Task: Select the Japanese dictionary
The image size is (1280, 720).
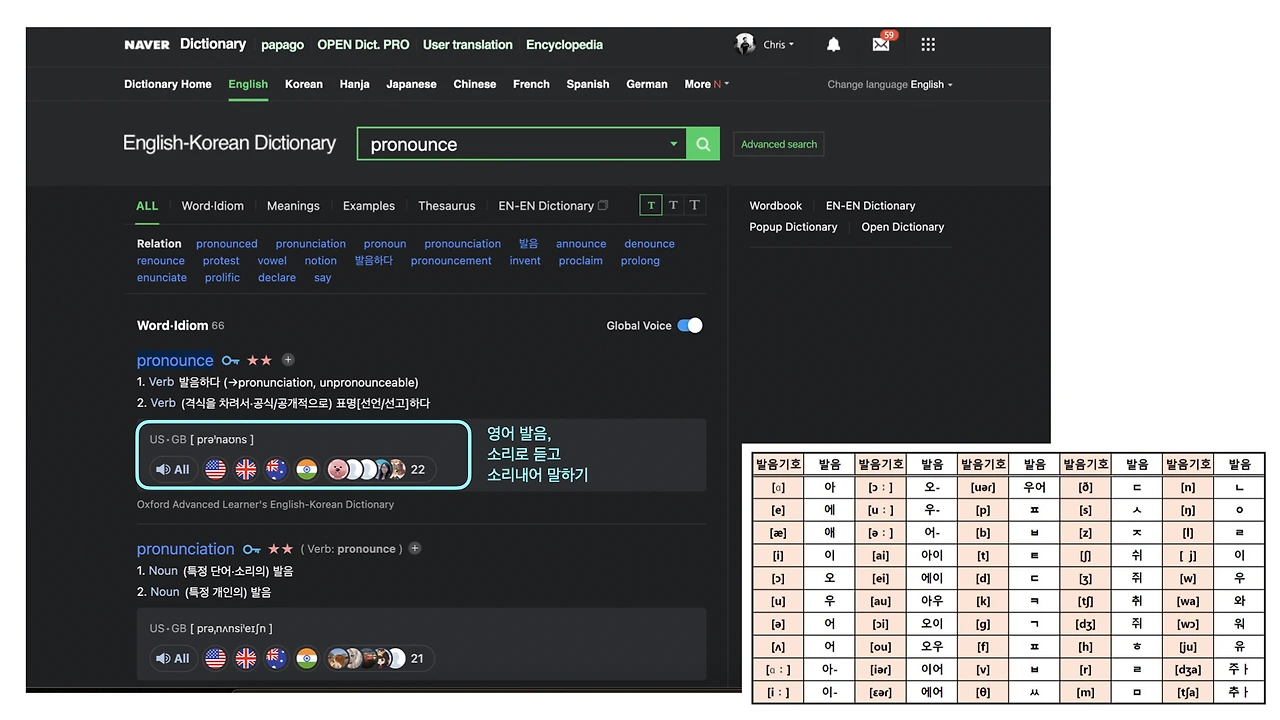Action: pos(412,84)
